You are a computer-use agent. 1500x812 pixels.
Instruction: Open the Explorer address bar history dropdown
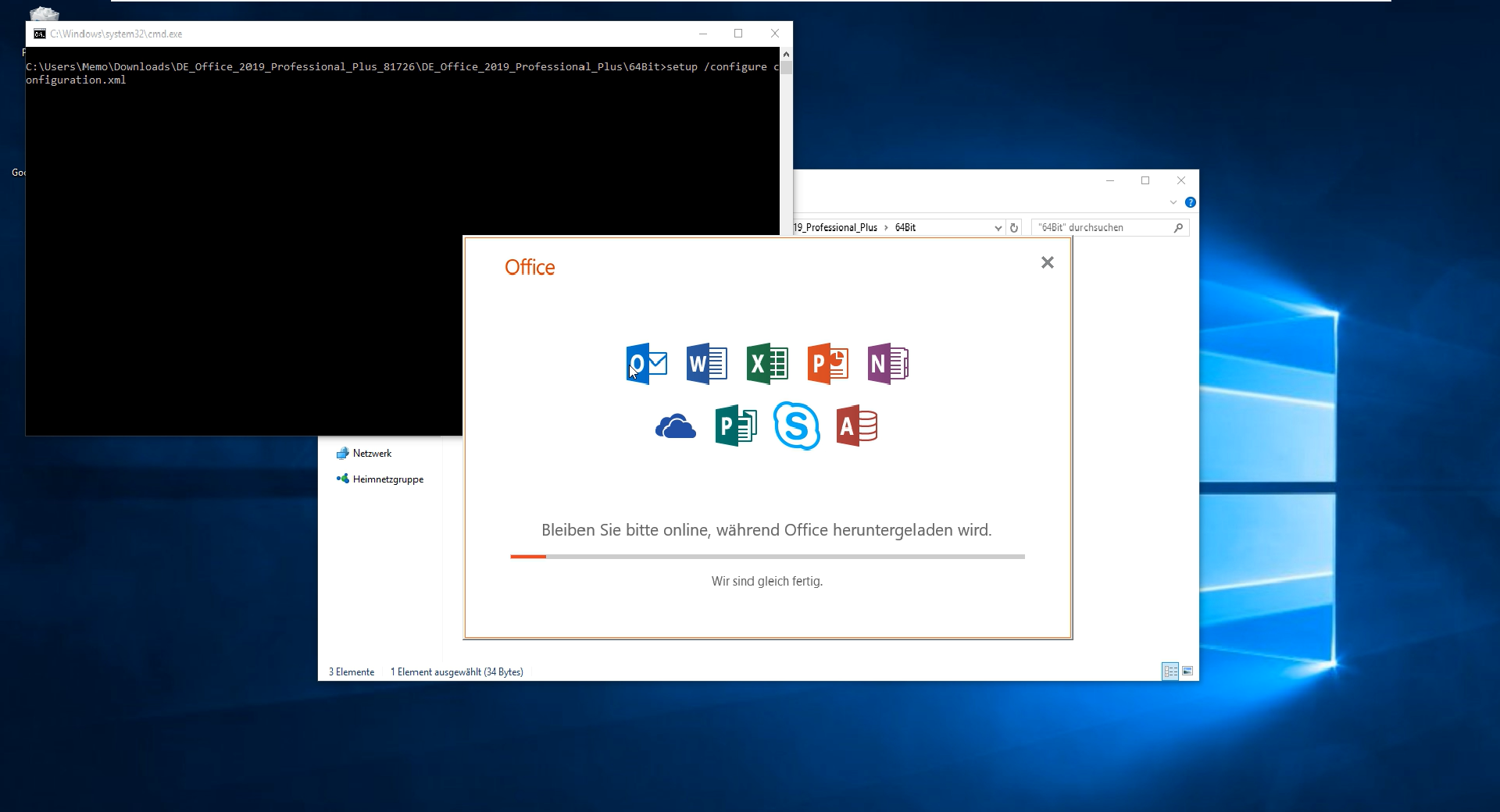point(998,228)
